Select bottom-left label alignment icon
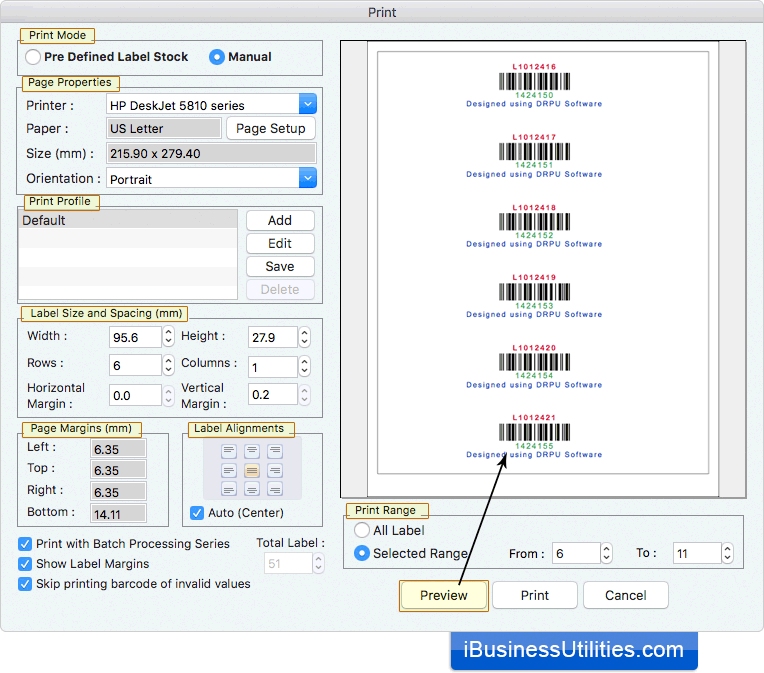764x673 pixels. pyautogui.click(x=229, y=489)
